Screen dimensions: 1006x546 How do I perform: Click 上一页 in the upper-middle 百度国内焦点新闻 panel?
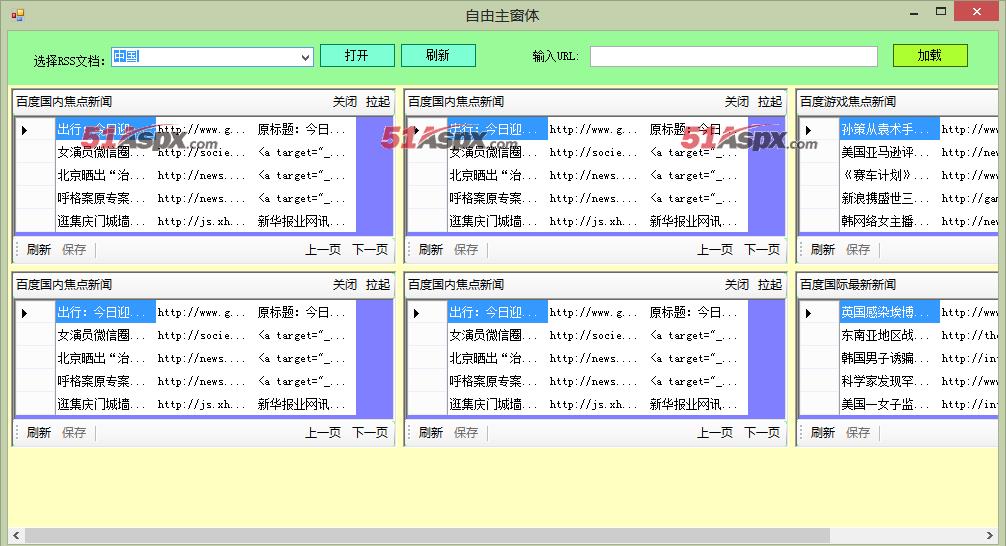pos(715,250)
